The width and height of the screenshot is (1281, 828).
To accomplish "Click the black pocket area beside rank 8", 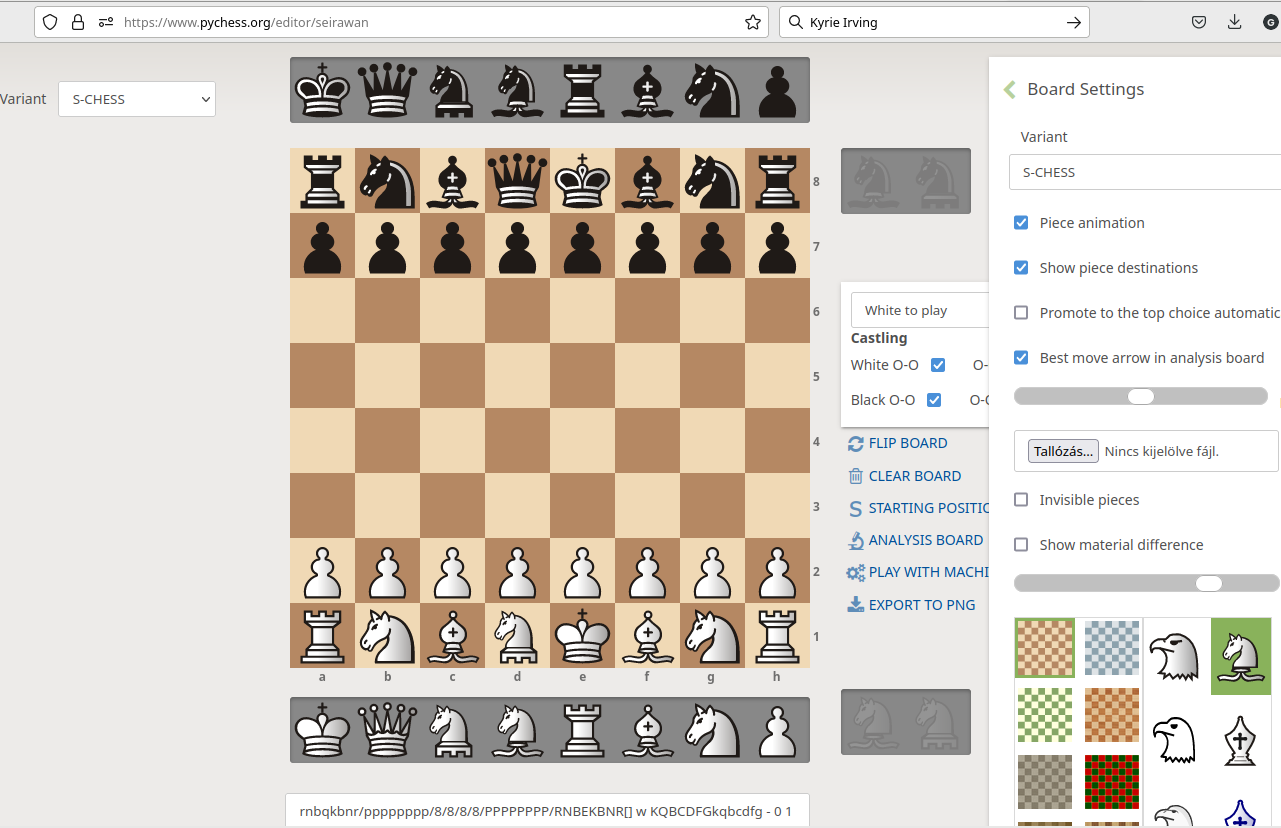I will coord(906,181).
